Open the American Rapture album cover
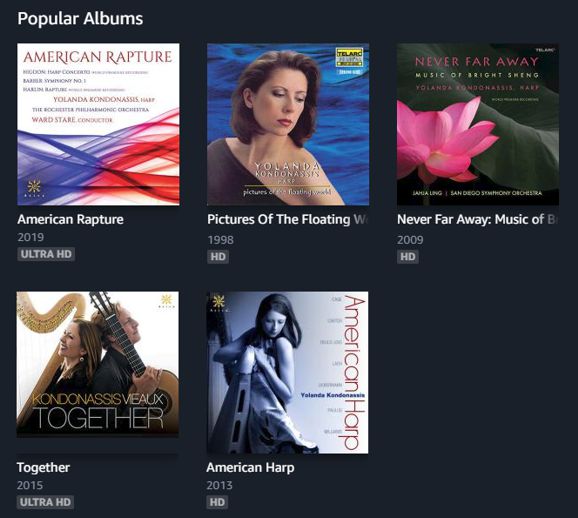The image size is (578, 518). (x=98, y=124)
